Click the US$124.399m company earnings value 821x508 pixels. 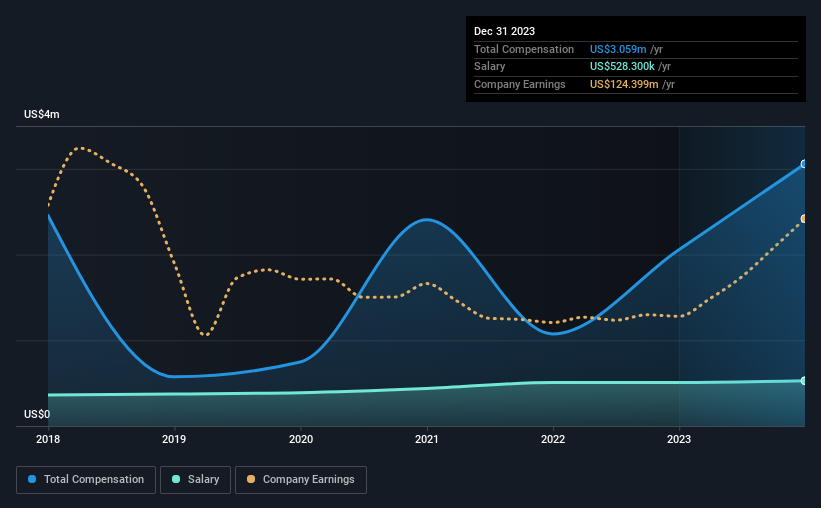tap(624, 84)
